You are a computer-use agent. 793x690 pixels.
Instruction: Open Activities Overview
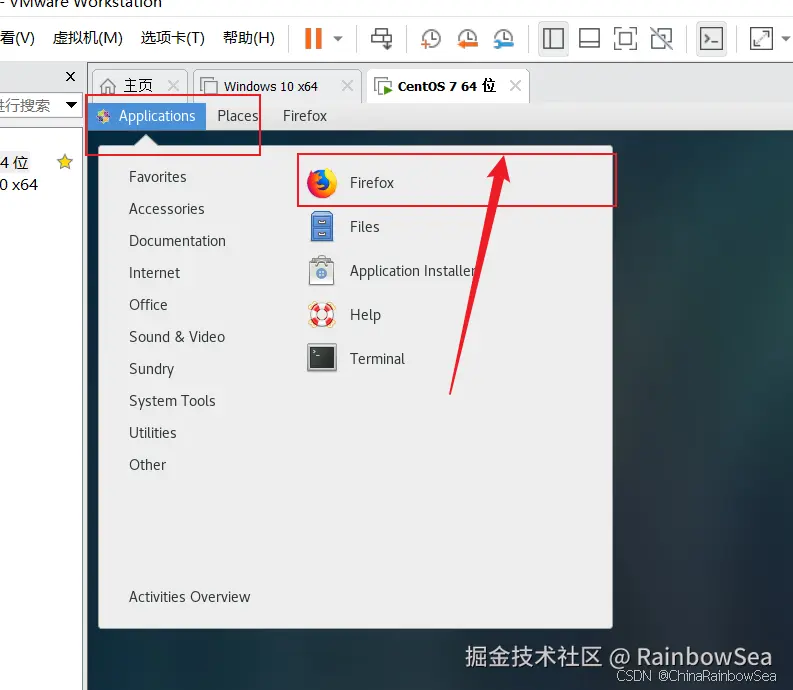[189, 597]
